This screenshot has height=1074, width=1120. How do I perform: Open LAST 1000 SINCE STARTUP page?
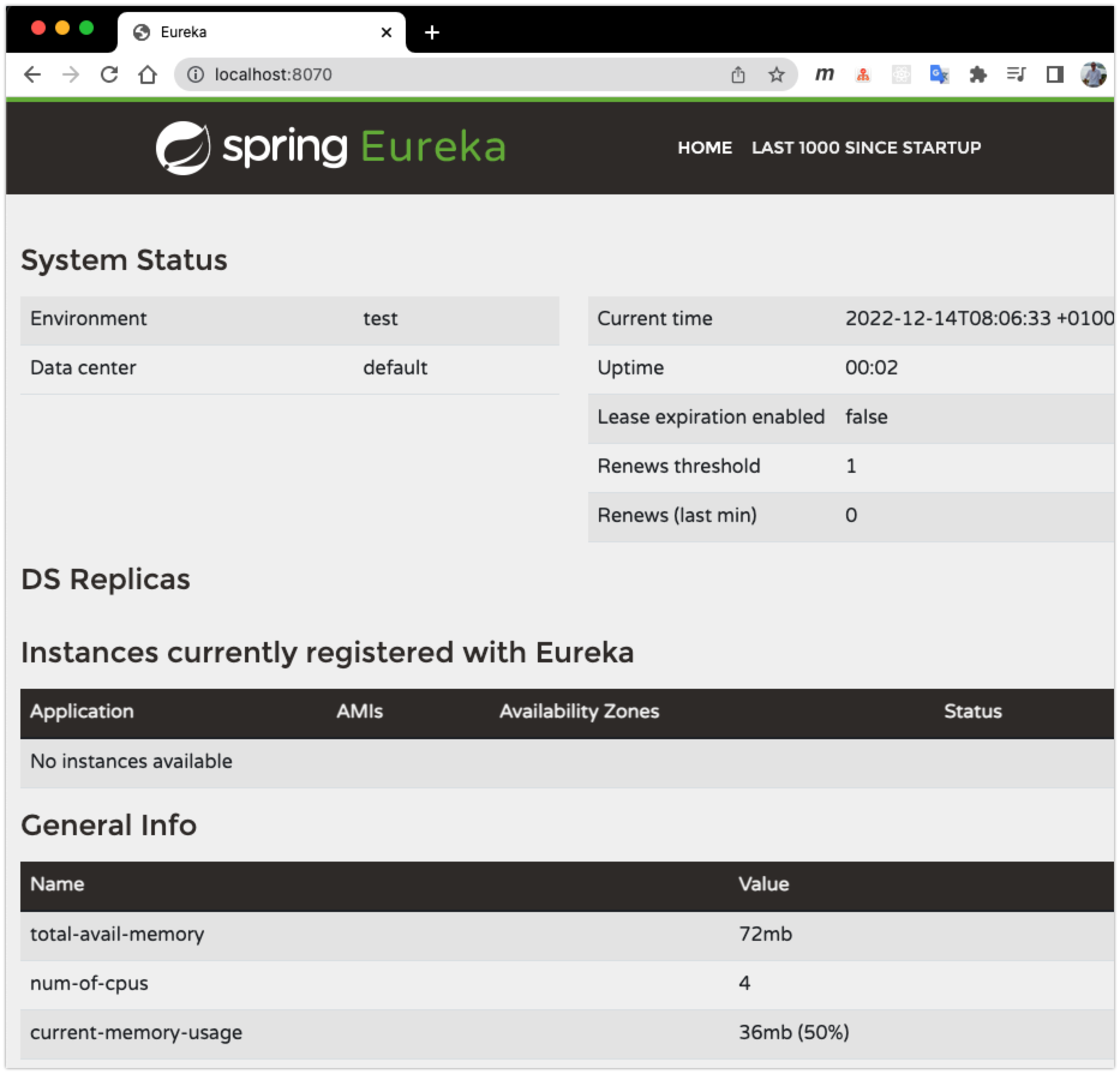point(867,148)
